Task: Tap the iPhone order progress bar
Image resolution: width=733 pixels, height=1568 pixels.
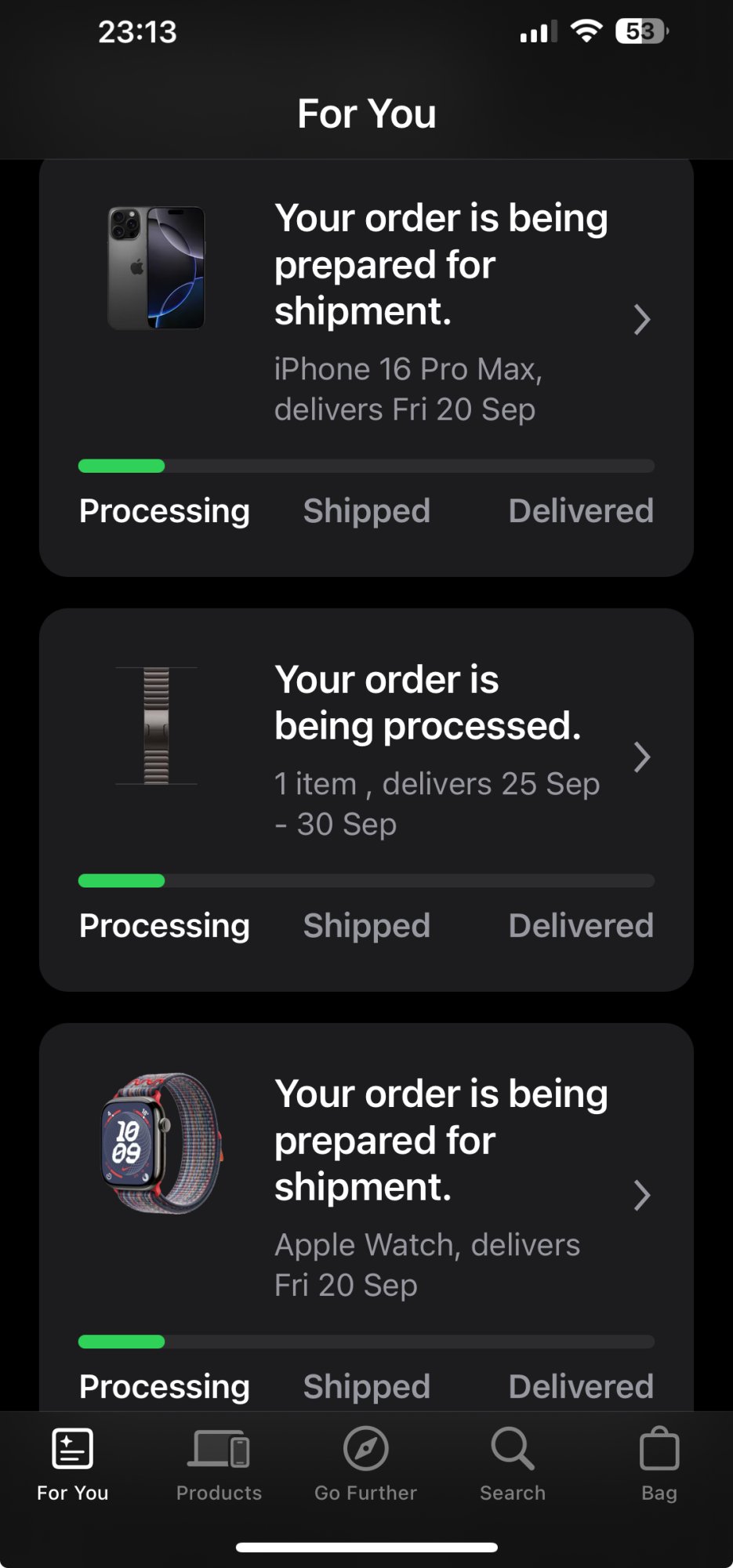Action: pyautogui.click(x=366, y=466)
